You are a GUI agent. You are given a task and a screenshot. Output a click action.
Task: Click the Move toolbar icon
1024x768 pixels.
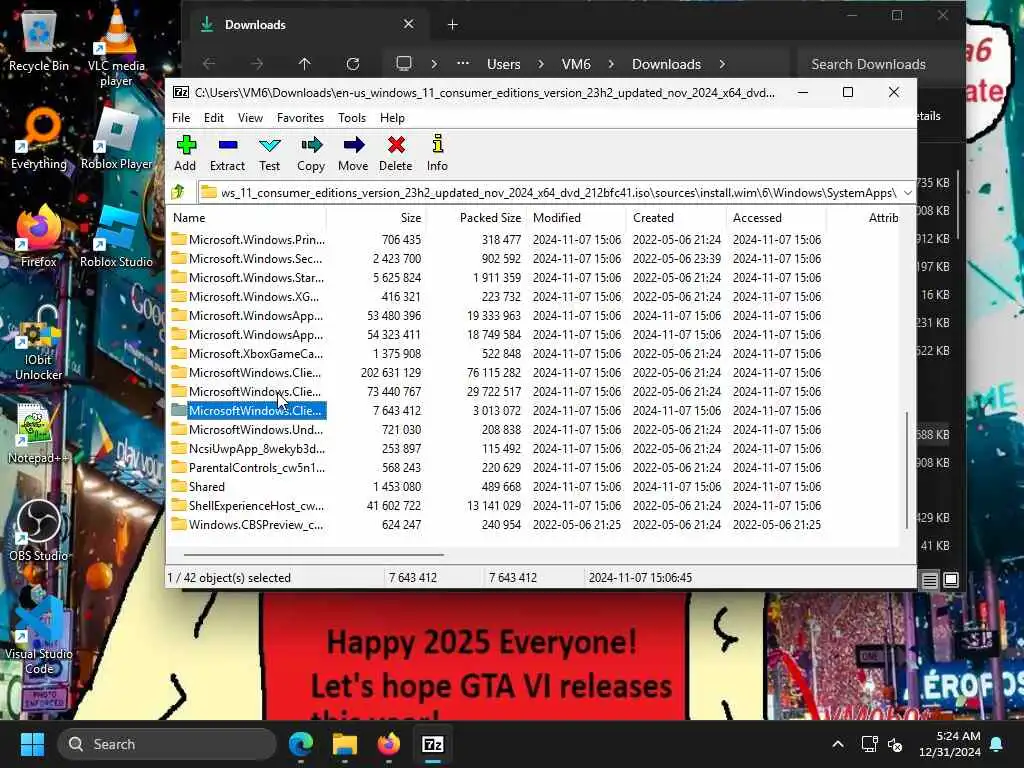pyautogui.click(x=353, y=153)
